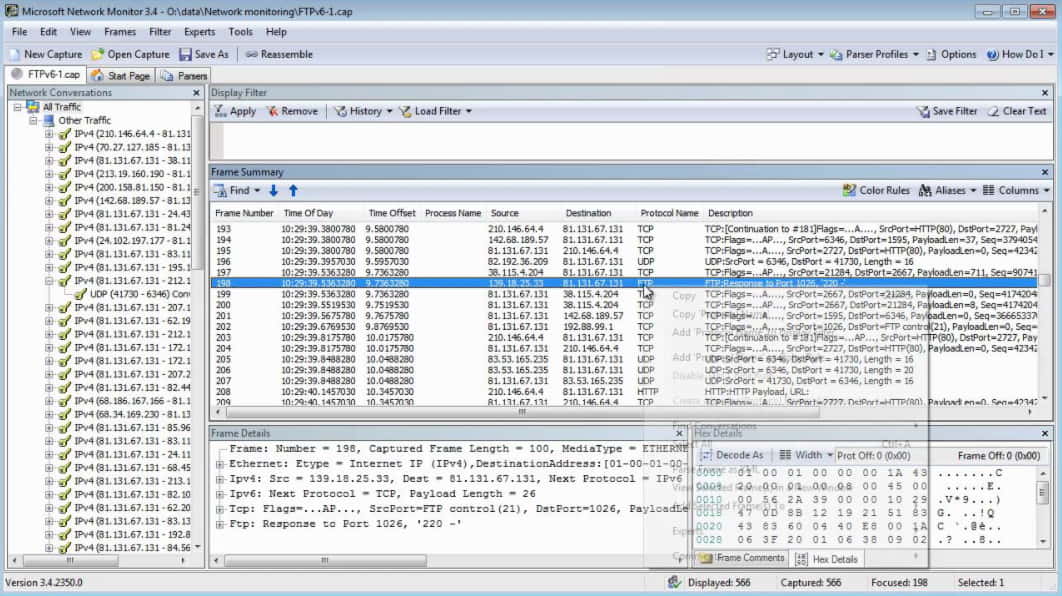The height and width of the screenshot is (596, 1062).
Task: Click the Options toolbar button
Action: pyautogui.click(x=951, y=54)
